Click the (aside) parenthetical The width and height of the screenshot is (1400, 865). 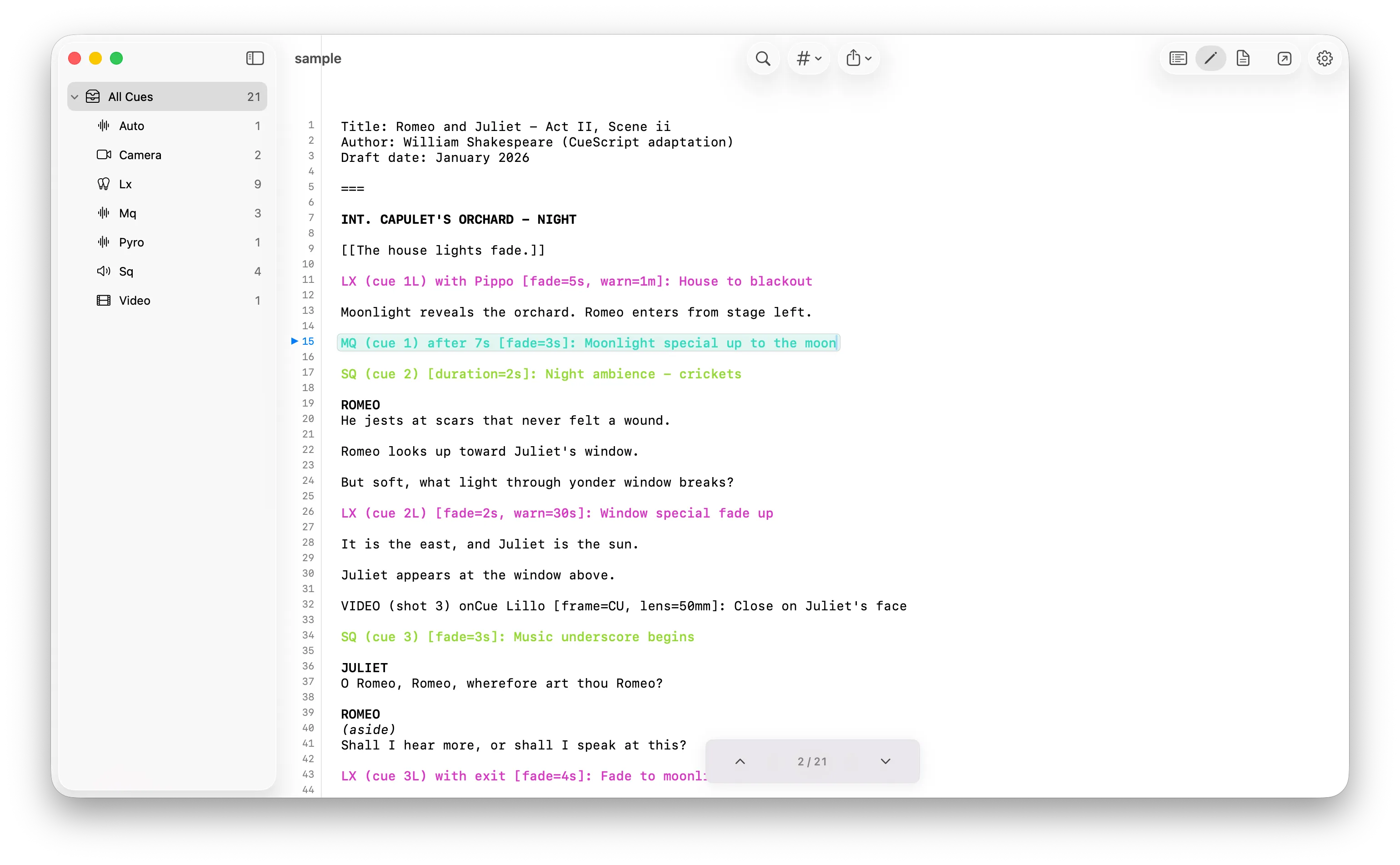point(368,729)
